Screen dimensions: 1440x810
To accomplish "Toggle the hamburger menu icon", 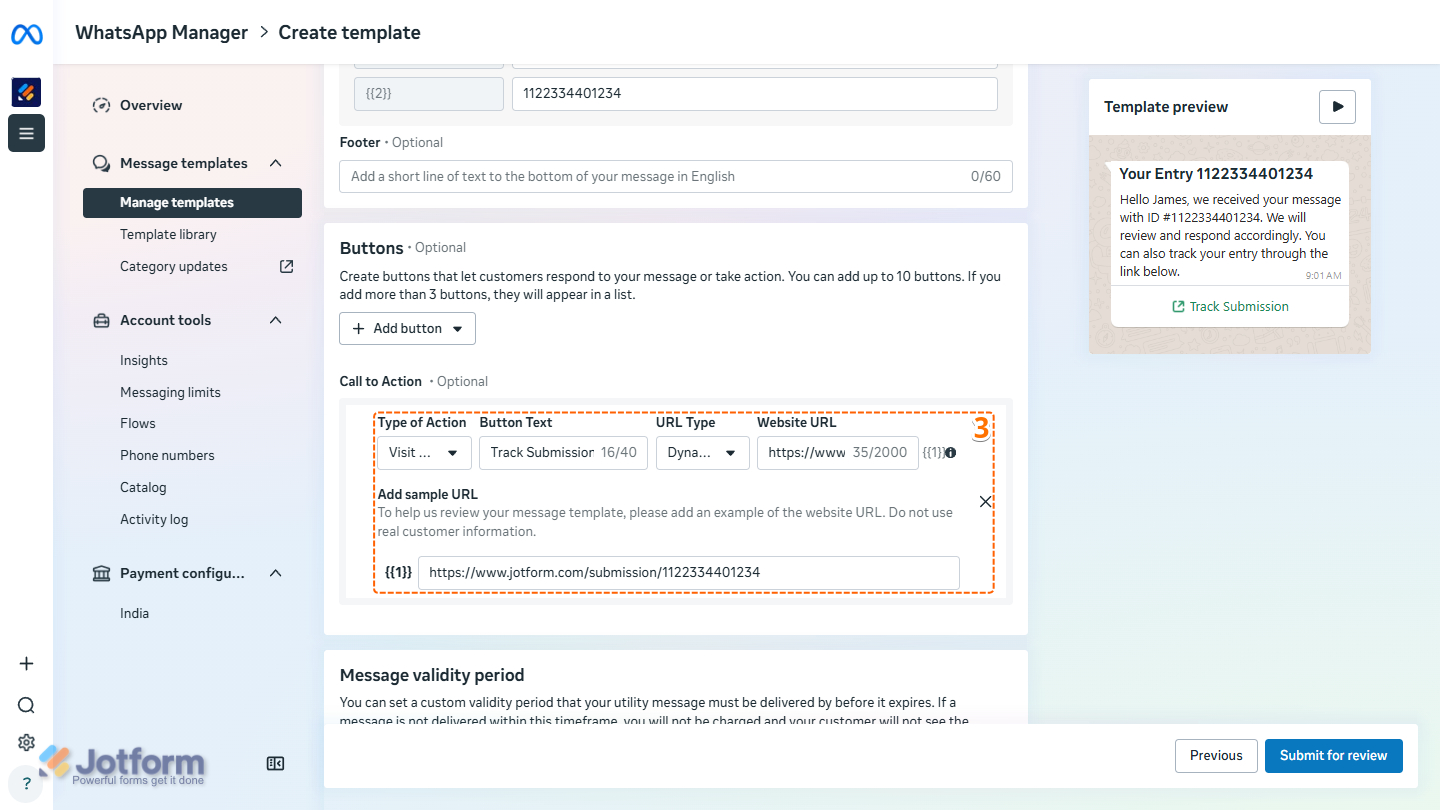I will [x=26, y=133].
